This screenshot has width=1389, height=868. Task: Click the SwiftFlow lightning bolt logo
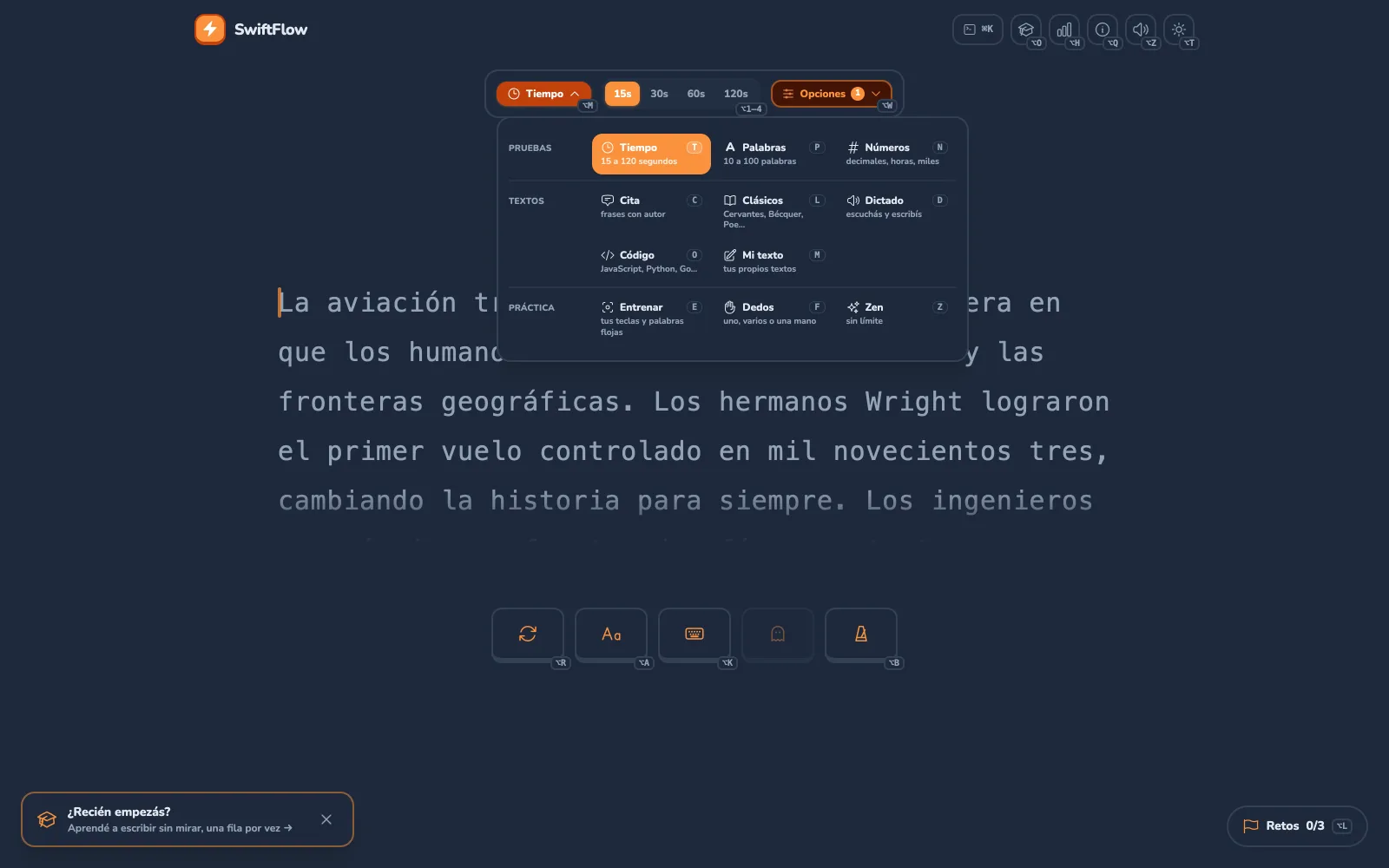[x=210, y=30]
